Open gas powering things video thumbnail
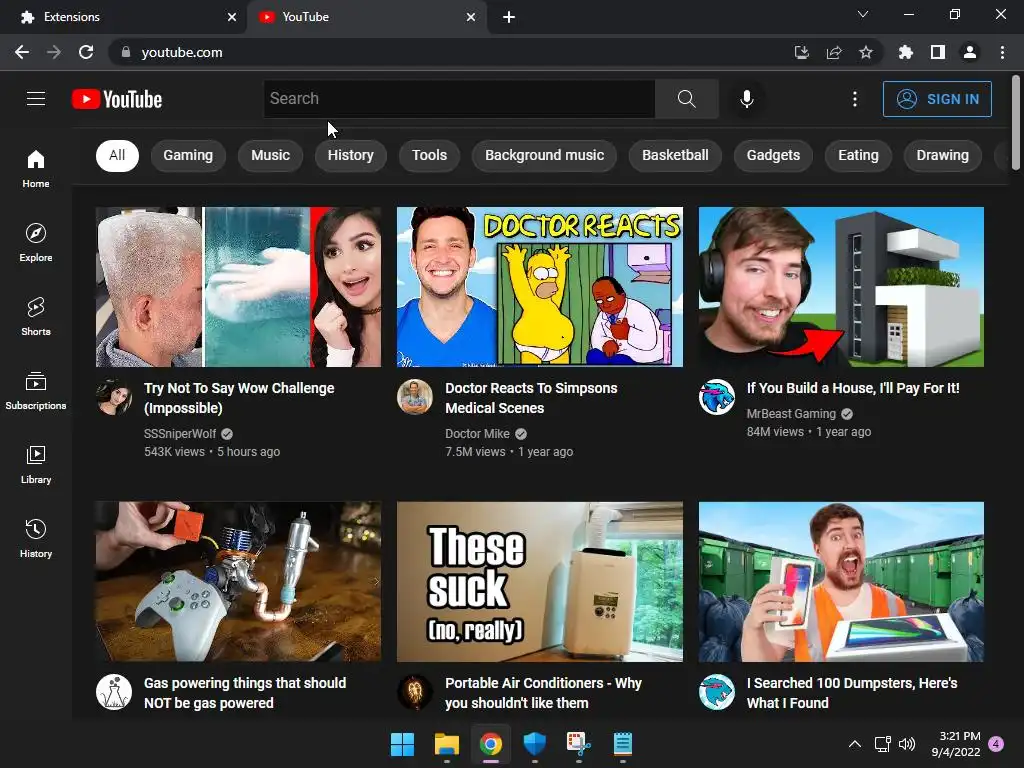Viewport: 1024px width, 768px height. click(x=238, y=581)
